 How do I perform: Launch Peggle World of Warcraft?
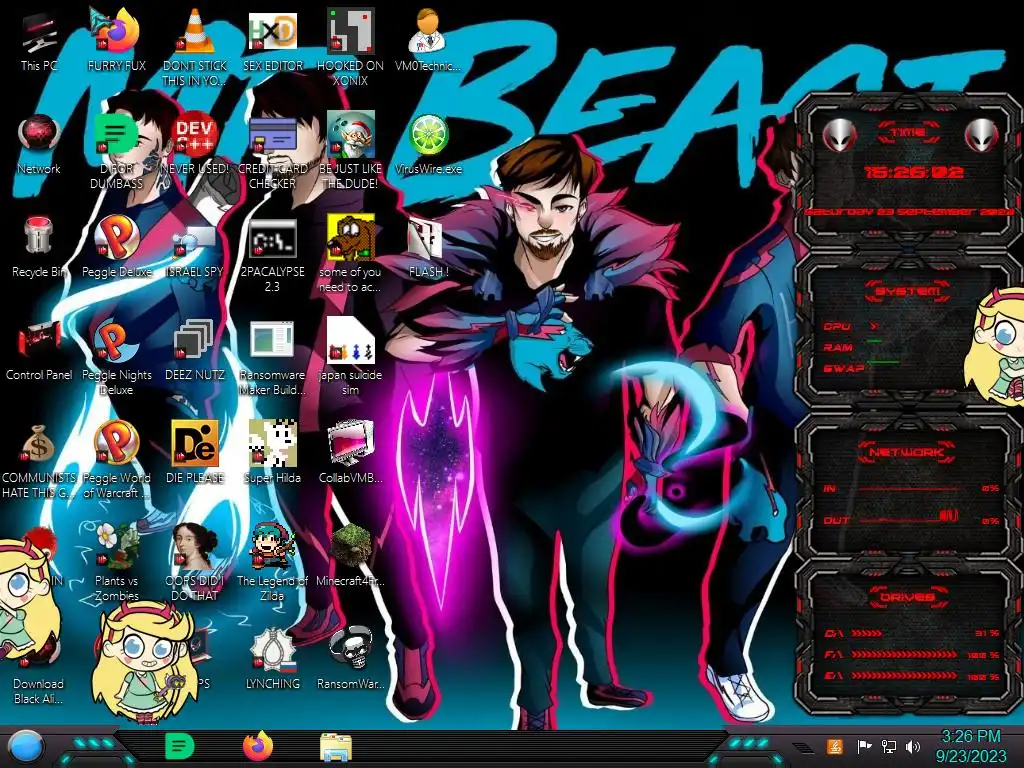point(117,461)
